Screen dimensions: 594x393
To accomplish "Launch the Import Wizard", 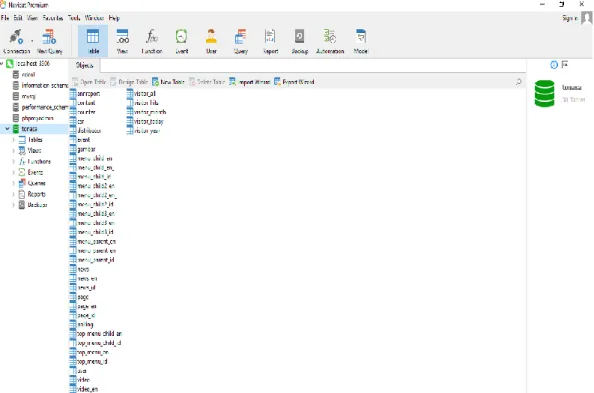I will [x=250, y=81].
